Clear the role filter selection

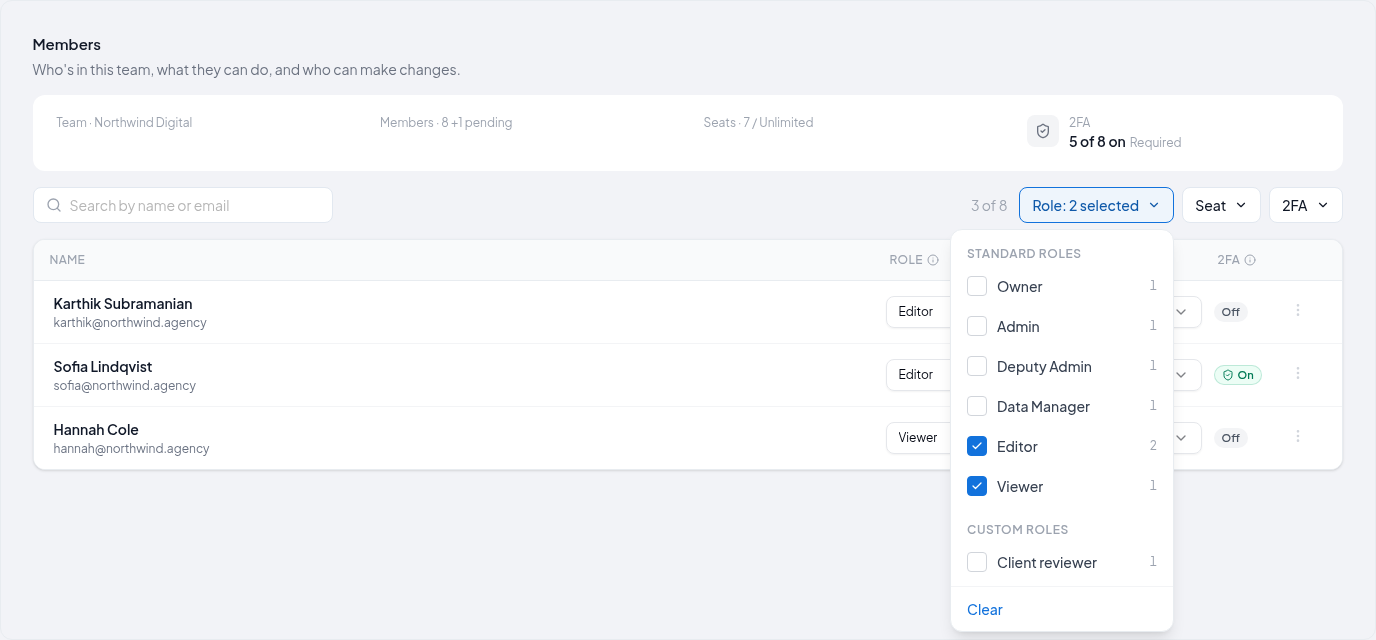tap(985, 610)
